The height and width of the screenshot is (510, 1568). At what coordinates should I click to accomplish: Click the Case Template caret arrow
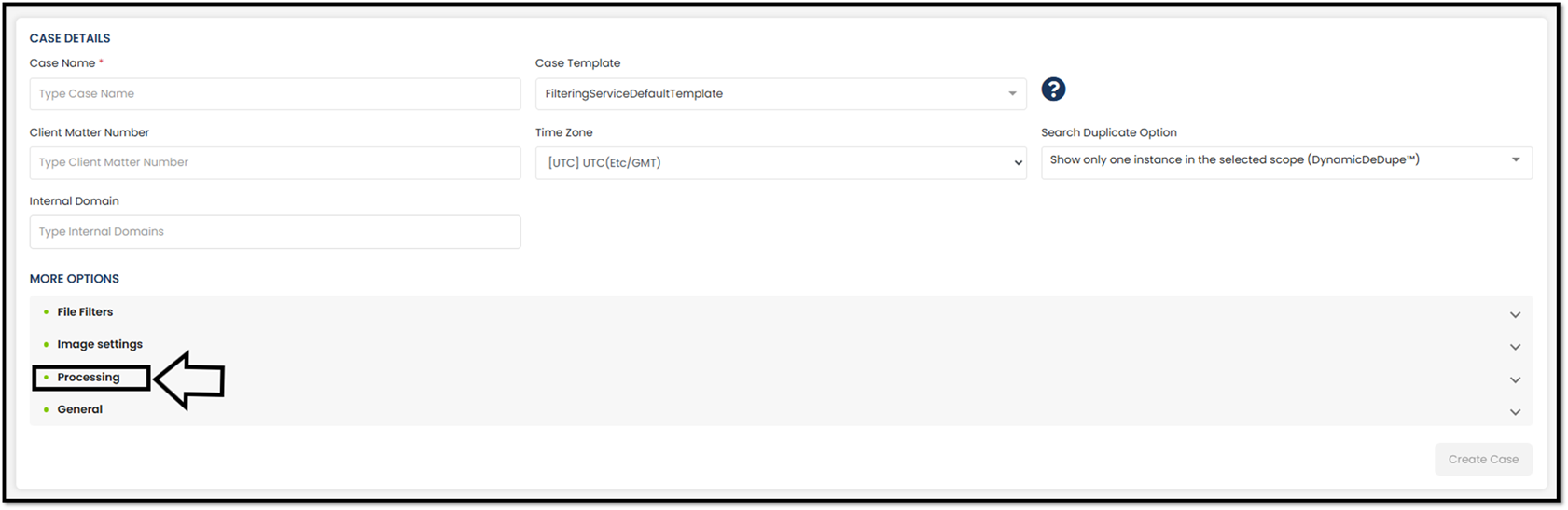point(1012,94)
